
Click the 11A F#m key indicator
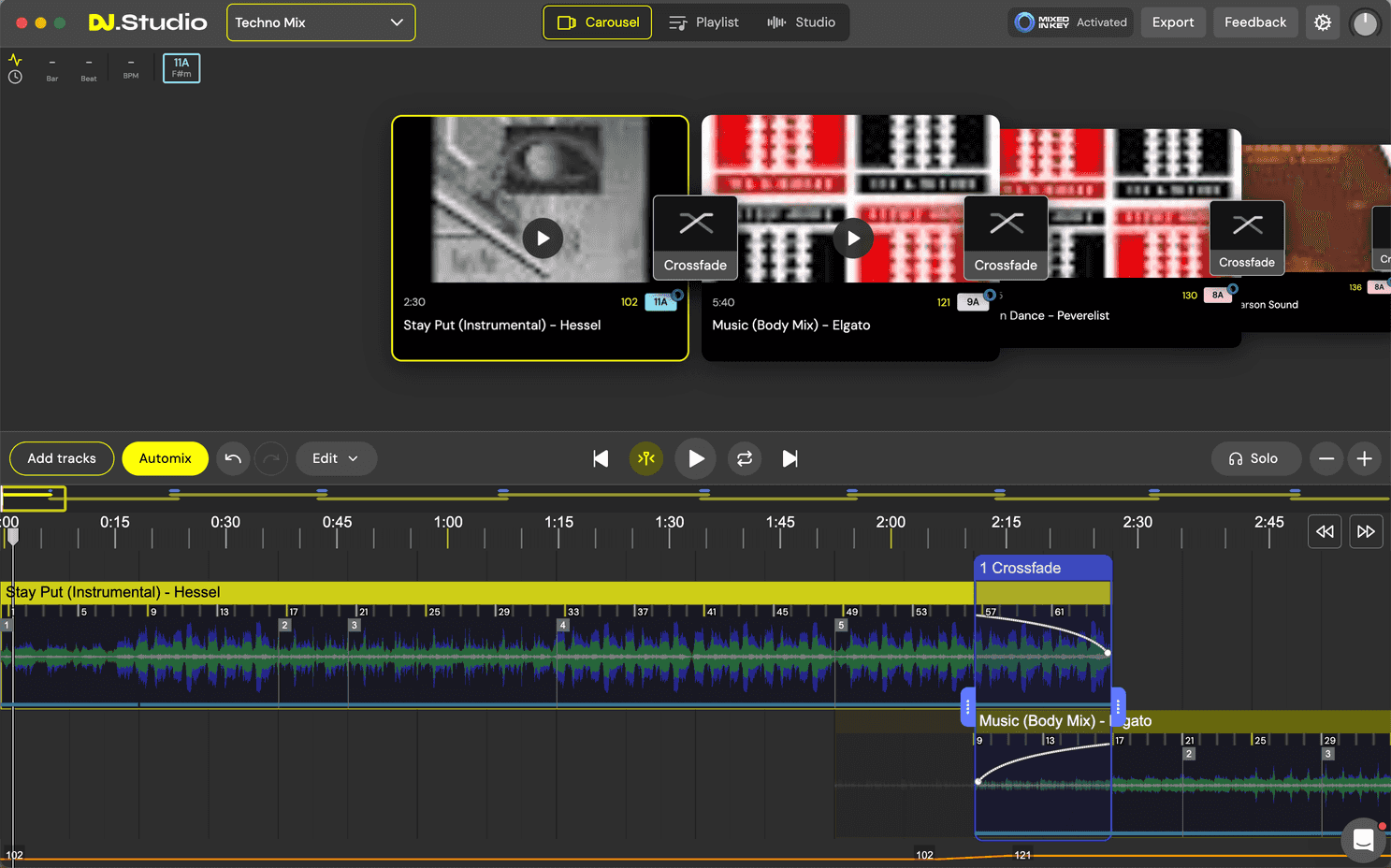click(181, 67)
